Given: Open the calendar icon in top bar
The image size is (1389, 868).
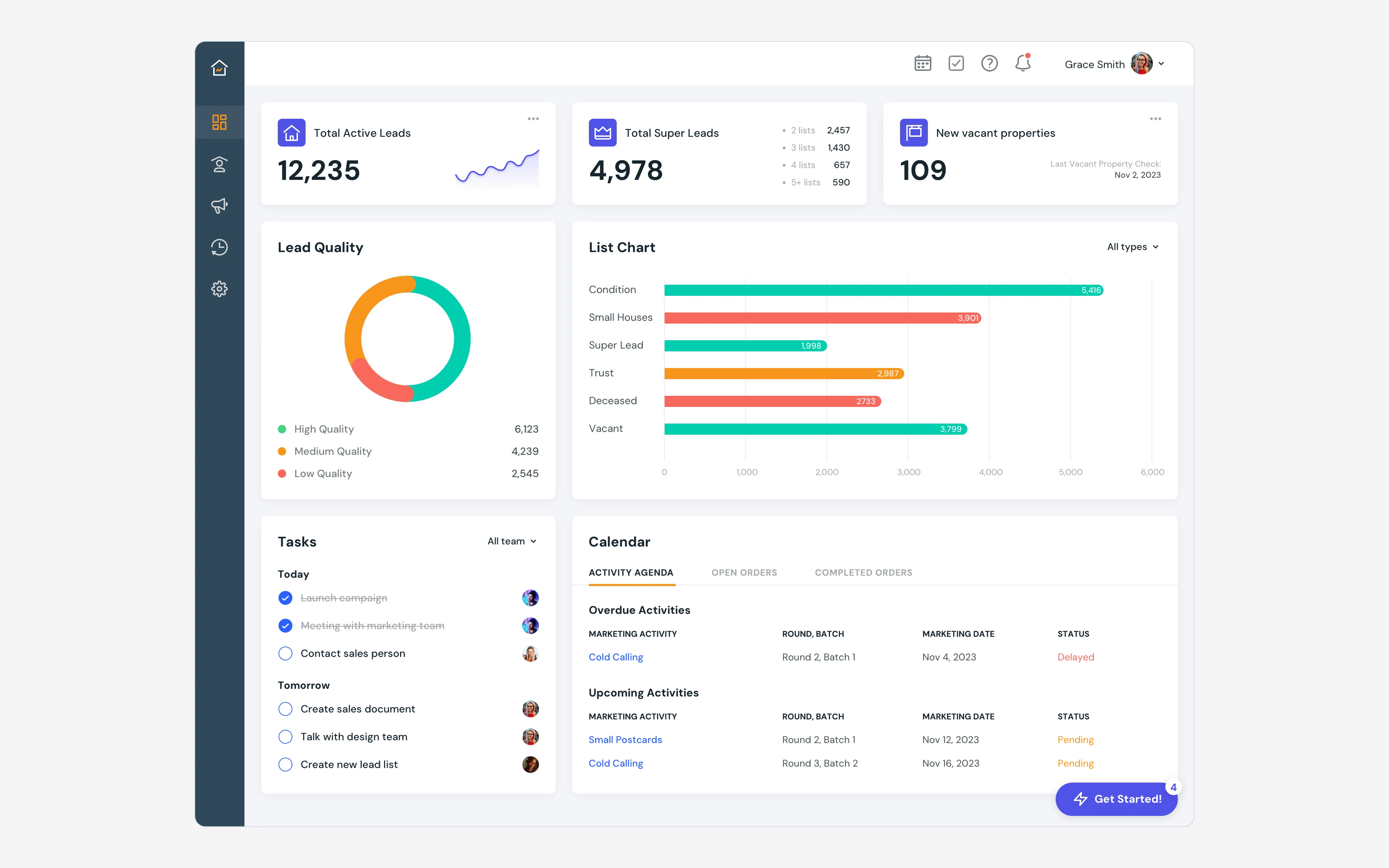Looking at the screenshot, I should [922, 63].
